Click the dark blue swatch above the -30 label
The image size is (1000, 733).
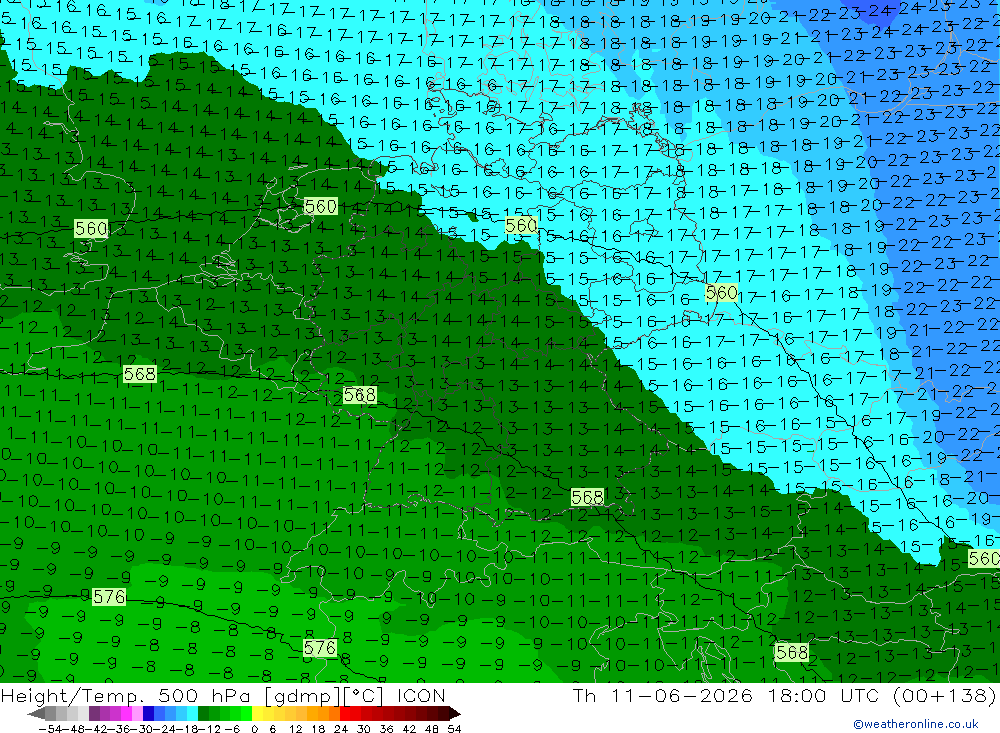pos(148,714)
